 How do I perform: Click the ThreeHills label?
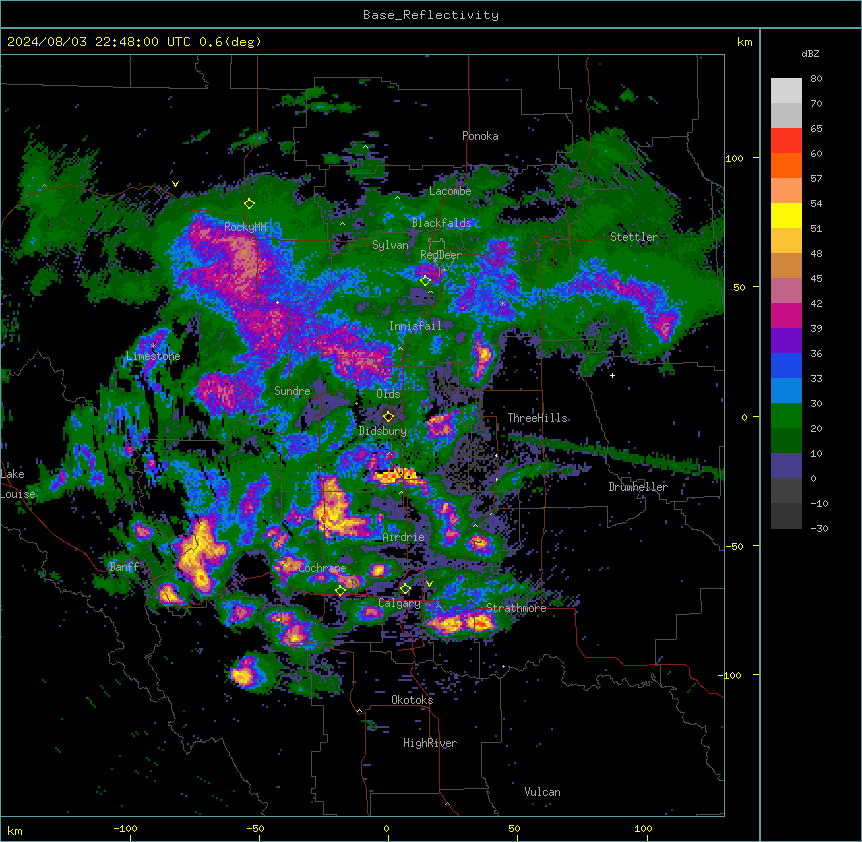[x=537, y=418]
